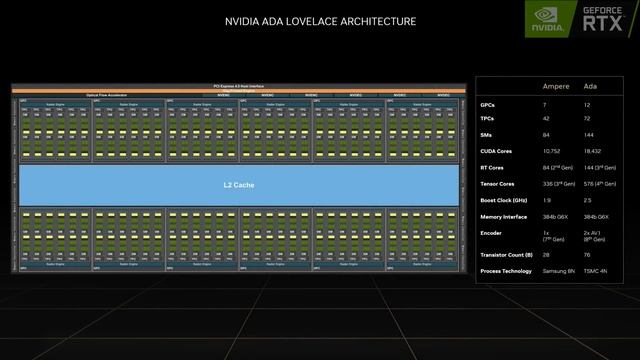The height and width of the screenshot is (360, 640).
Task: Click the Ada transistor count 76
Action: (587, 255)
